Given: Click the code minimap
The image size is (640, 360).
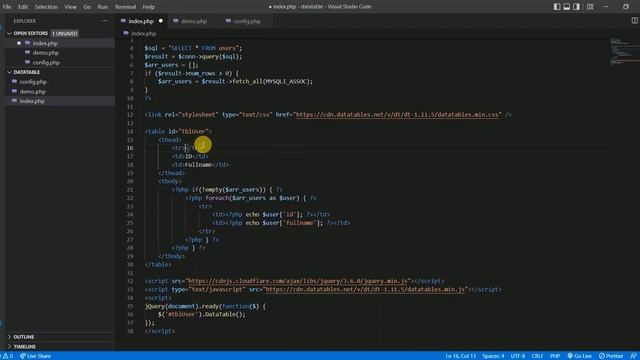Looking at the screenshot, I should coord(624,51).
